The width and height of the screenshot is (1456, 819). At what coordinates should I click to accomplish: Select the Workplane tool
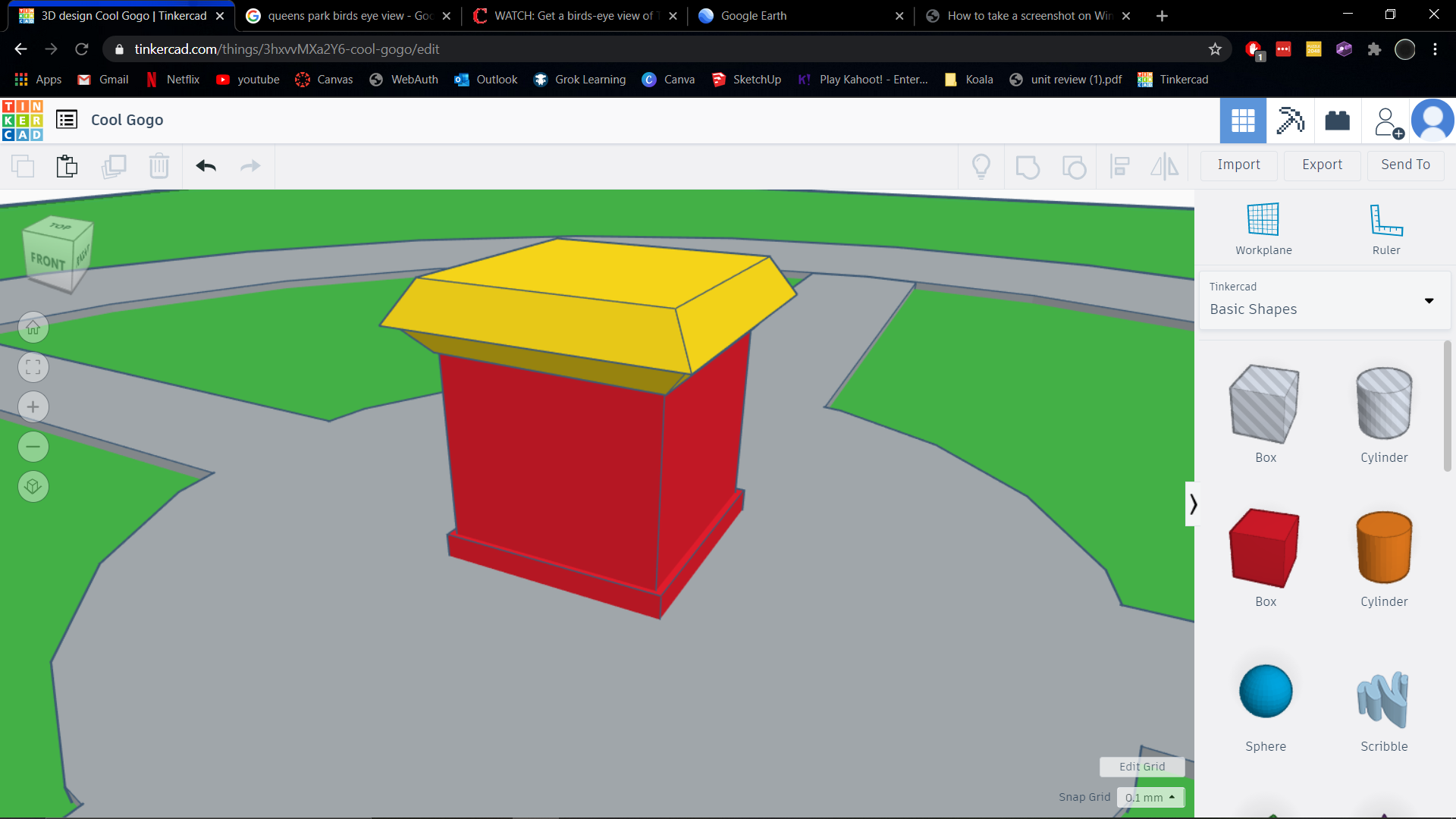point(1263,229)
